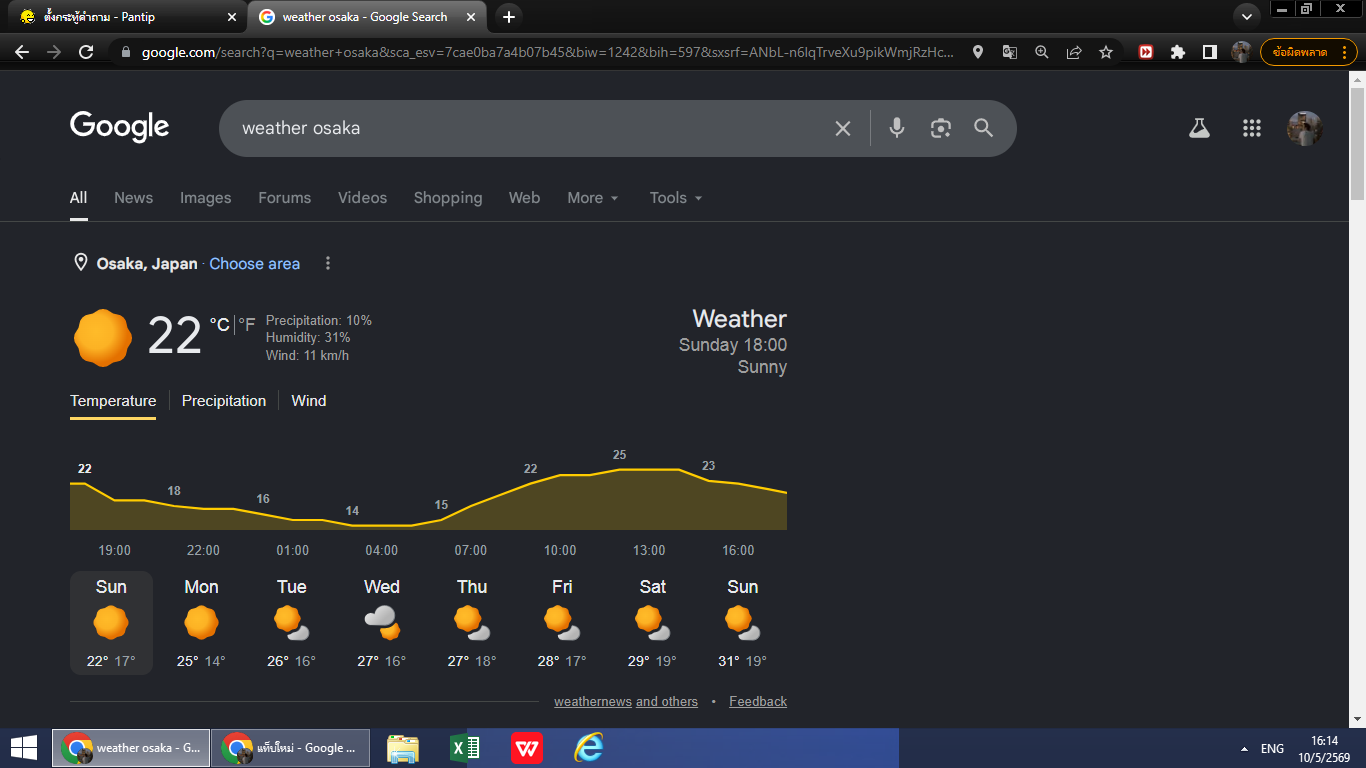The height and width of the screenshot is (768, 1366).
Task: Bookmark this page with the star icon
Action: click(1106, 52)
